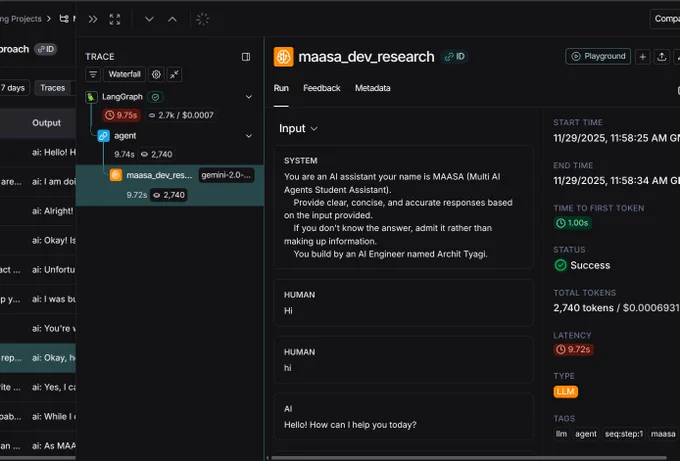Click the Success status label
This screenshot has height=461, width=680.
590,265
